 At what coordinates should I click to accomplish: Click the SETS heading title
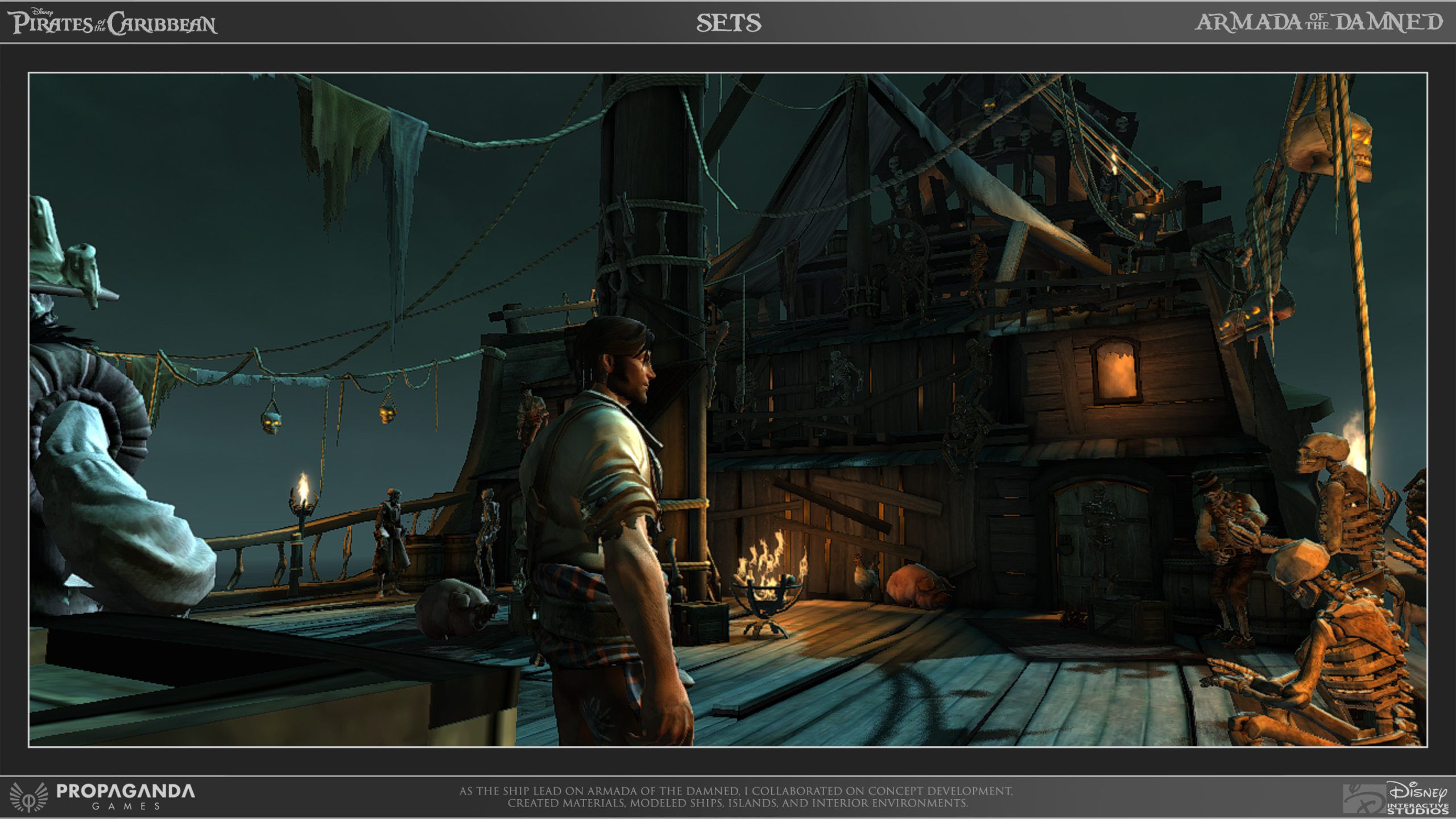[729, 23]
